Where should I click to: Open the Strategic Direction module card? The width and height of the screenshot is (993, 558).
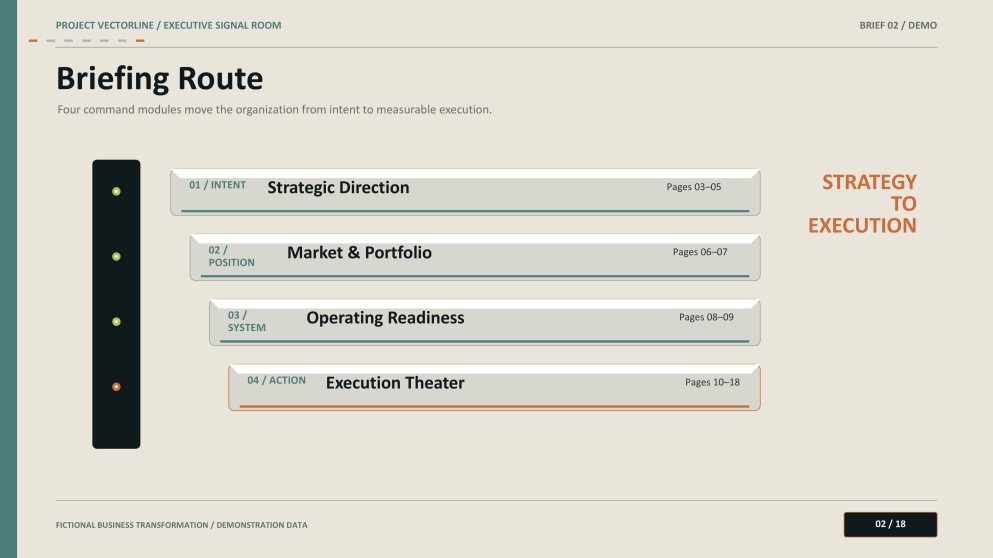(465, 192)
